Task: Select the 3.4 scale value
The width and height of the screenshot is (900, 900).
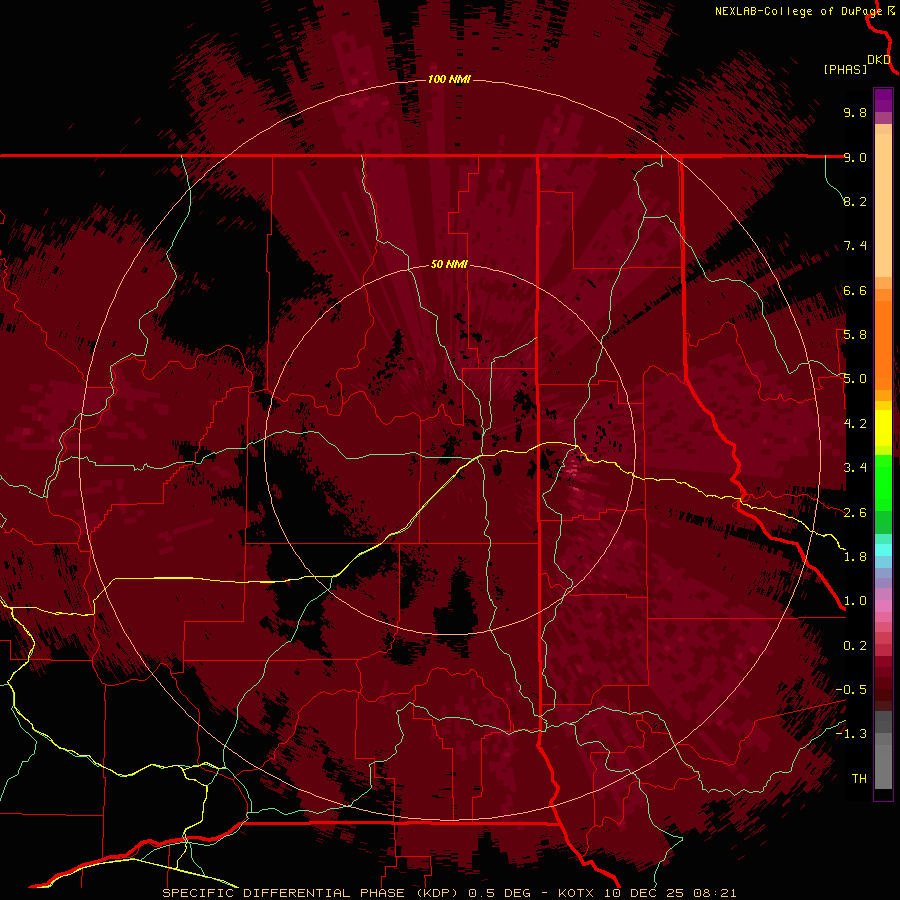Action: point(855,468)
